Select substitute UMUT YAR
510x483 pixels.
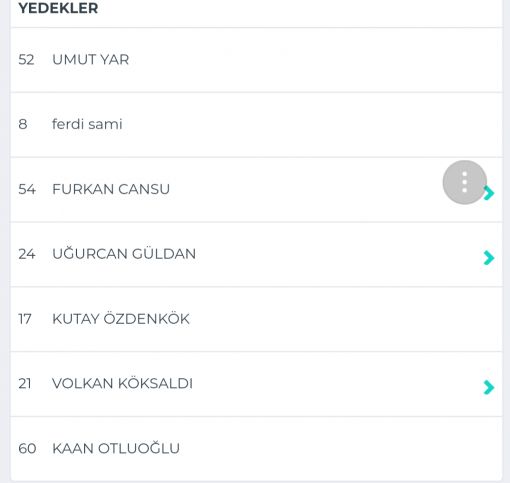coord(91,60)
